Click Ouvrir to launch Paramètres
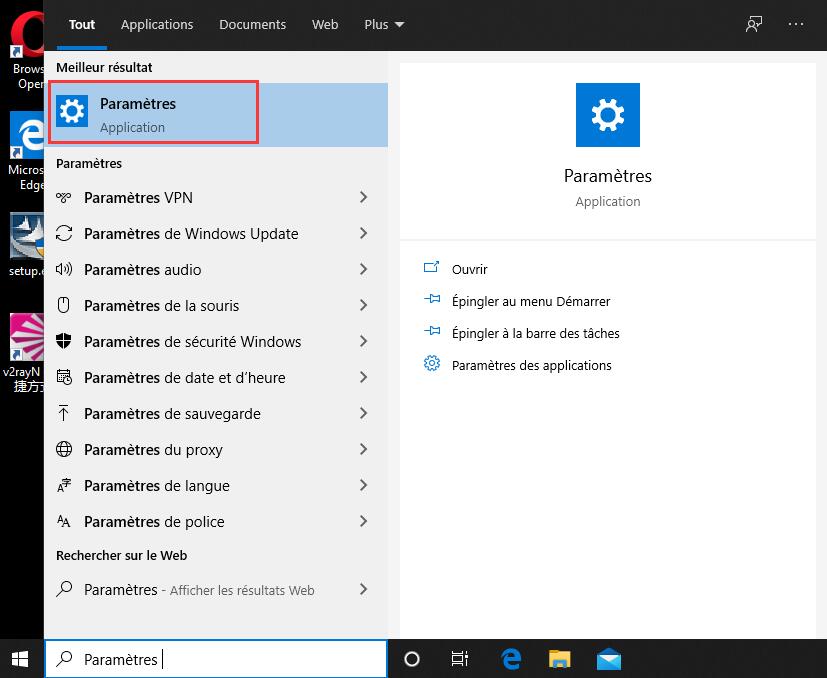The width and height of the screenshot is (827, 678). tap(468, 269)
